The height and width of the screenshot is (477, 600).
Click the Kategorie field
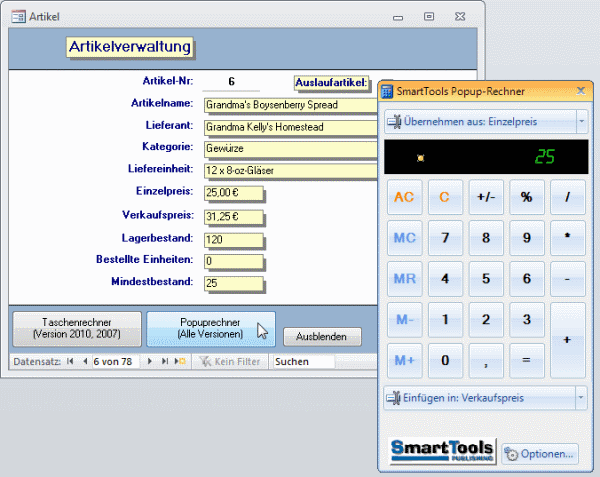click(x=291, y=148)
